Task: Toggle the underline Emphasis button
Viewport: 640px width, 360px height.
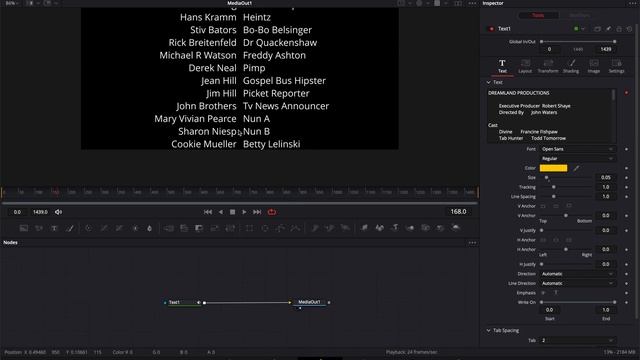Action: [x=556, y=293]
